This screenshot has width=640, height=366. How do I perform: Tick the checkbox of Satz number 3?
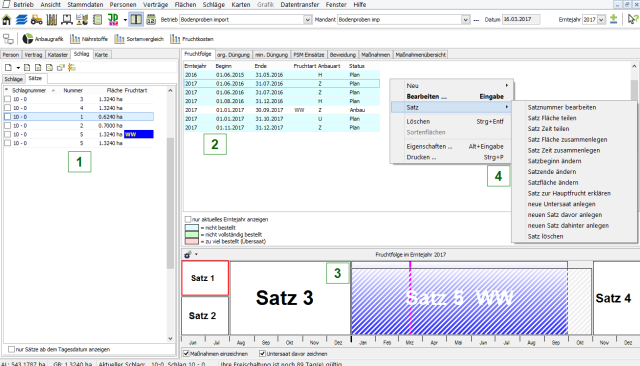tap(7, 99)
